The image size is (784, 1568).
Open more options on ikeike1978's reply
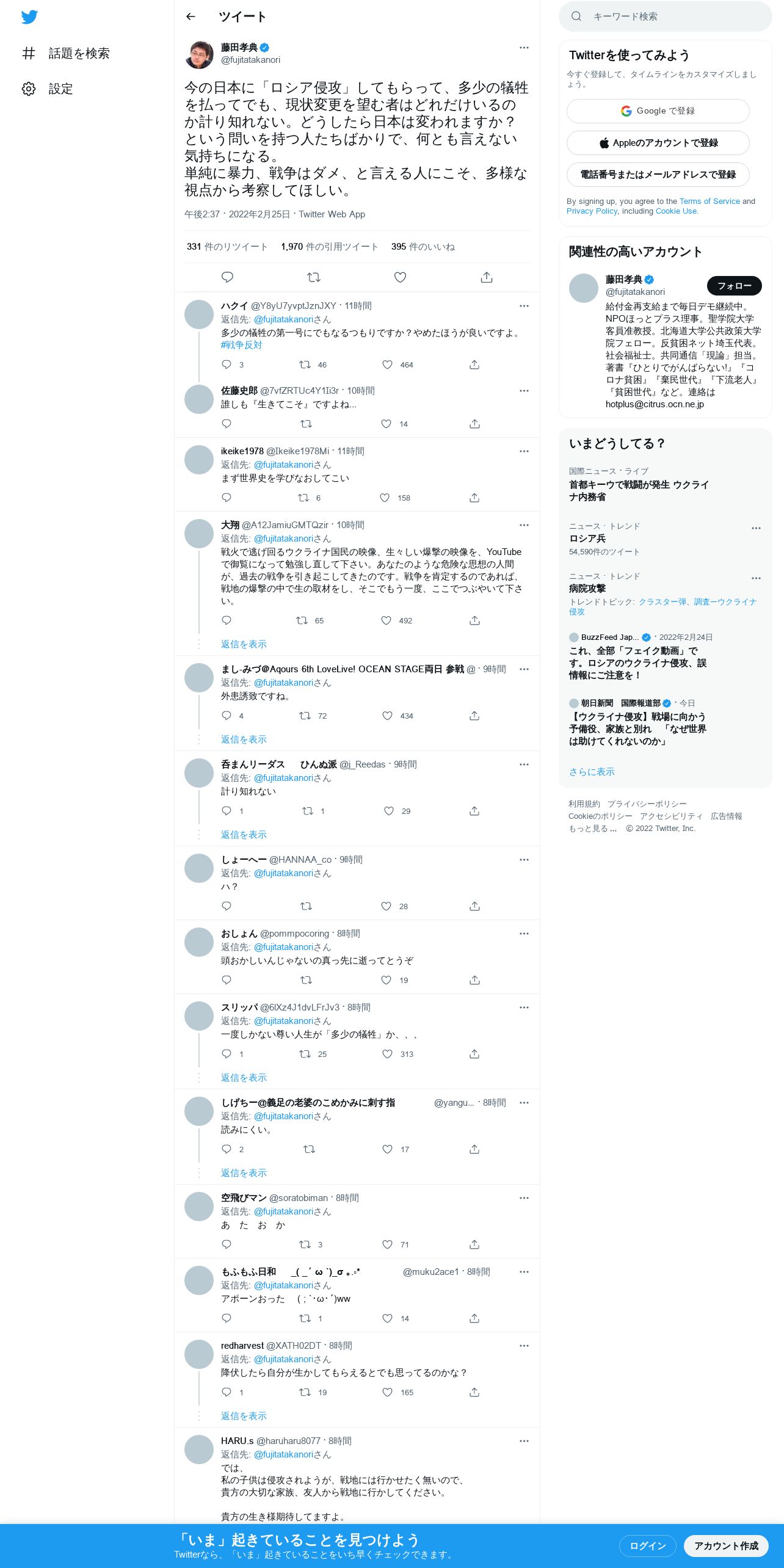pos(524,451)
